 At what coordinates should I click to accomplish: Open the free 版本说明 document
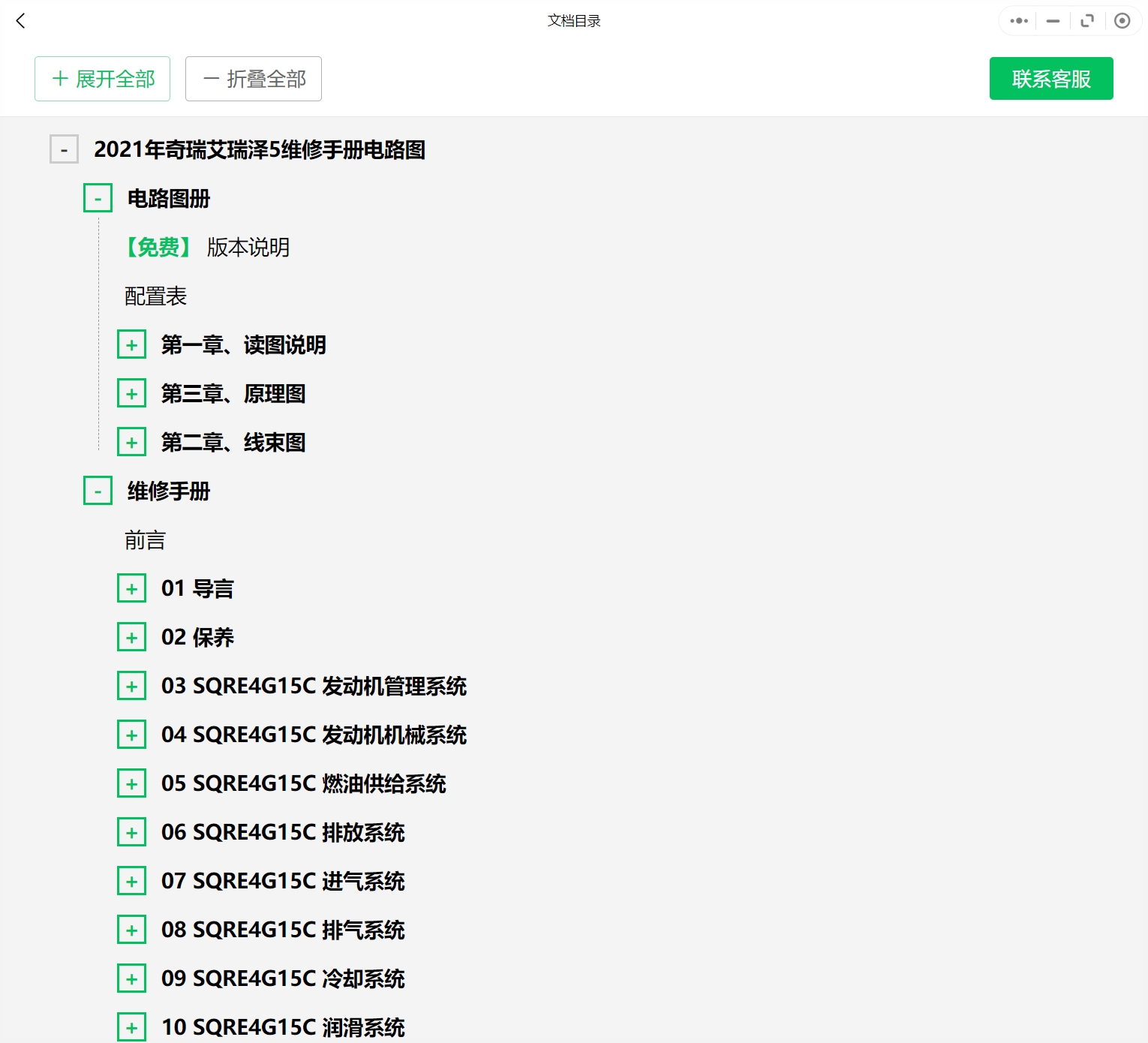tap(248, 248)
